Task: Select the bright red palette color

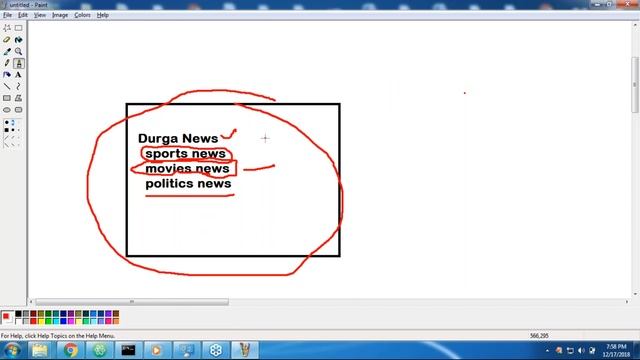Action: tap(33, 321)
